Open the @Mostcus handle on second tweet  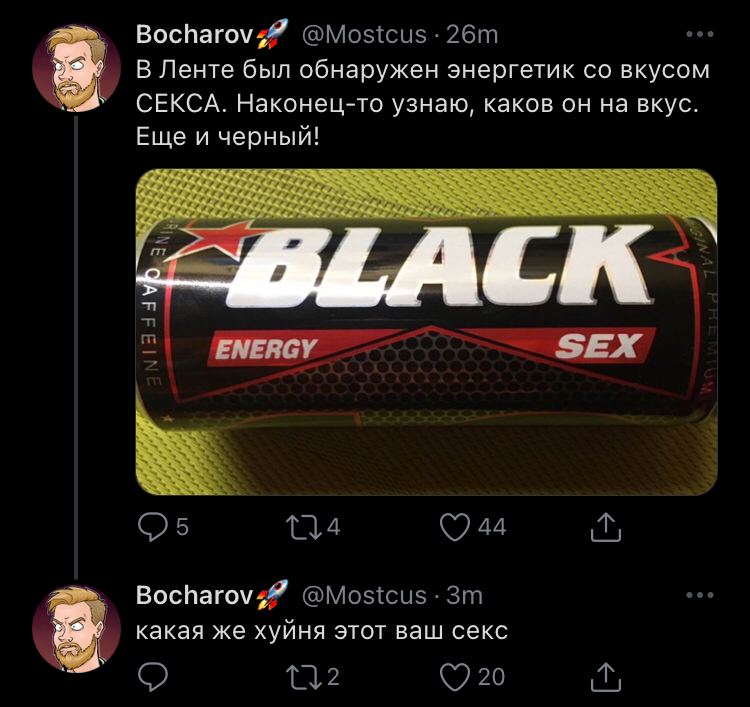364,596
